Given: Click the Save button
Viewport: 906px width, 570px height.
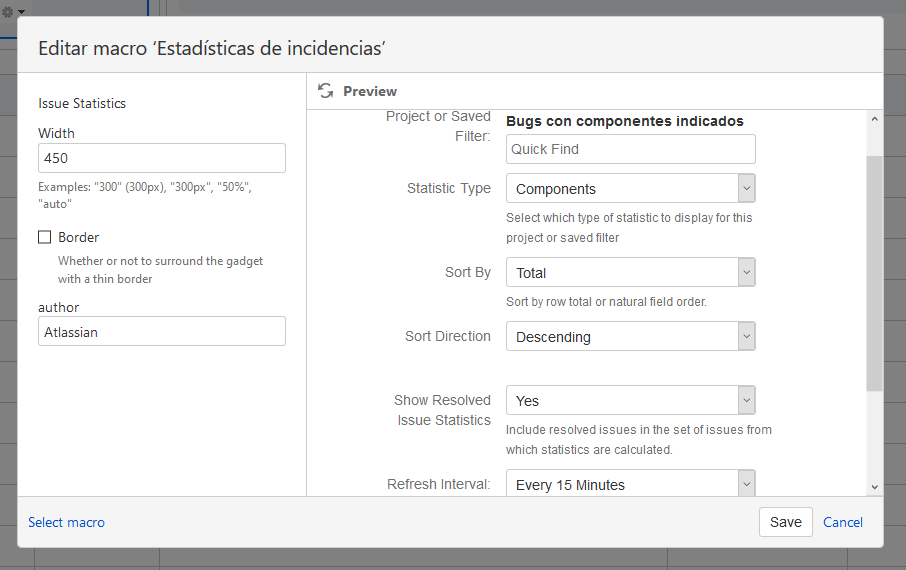Looking at the screenshot, I should tap(785, 522).
